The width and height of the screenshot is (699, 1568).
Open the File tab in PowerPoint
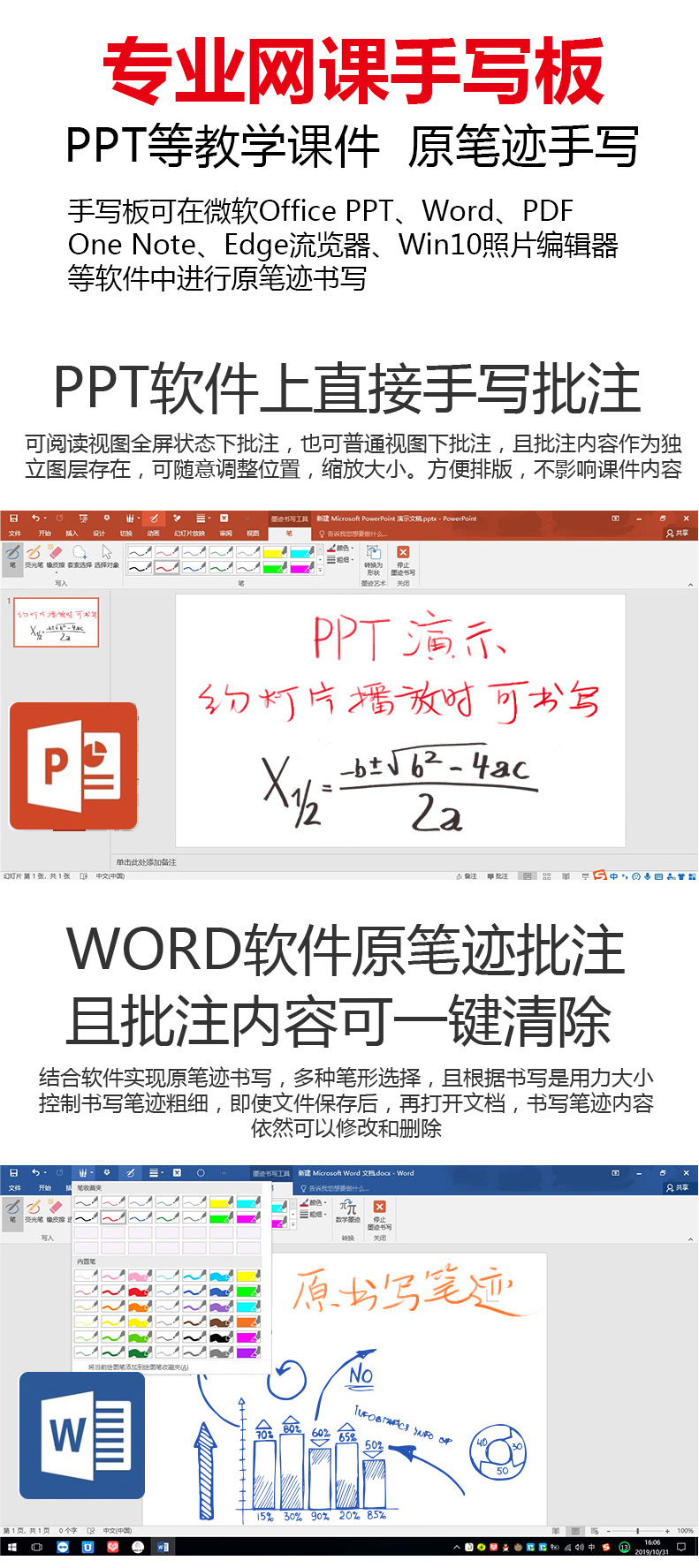[x=14, y=534]
